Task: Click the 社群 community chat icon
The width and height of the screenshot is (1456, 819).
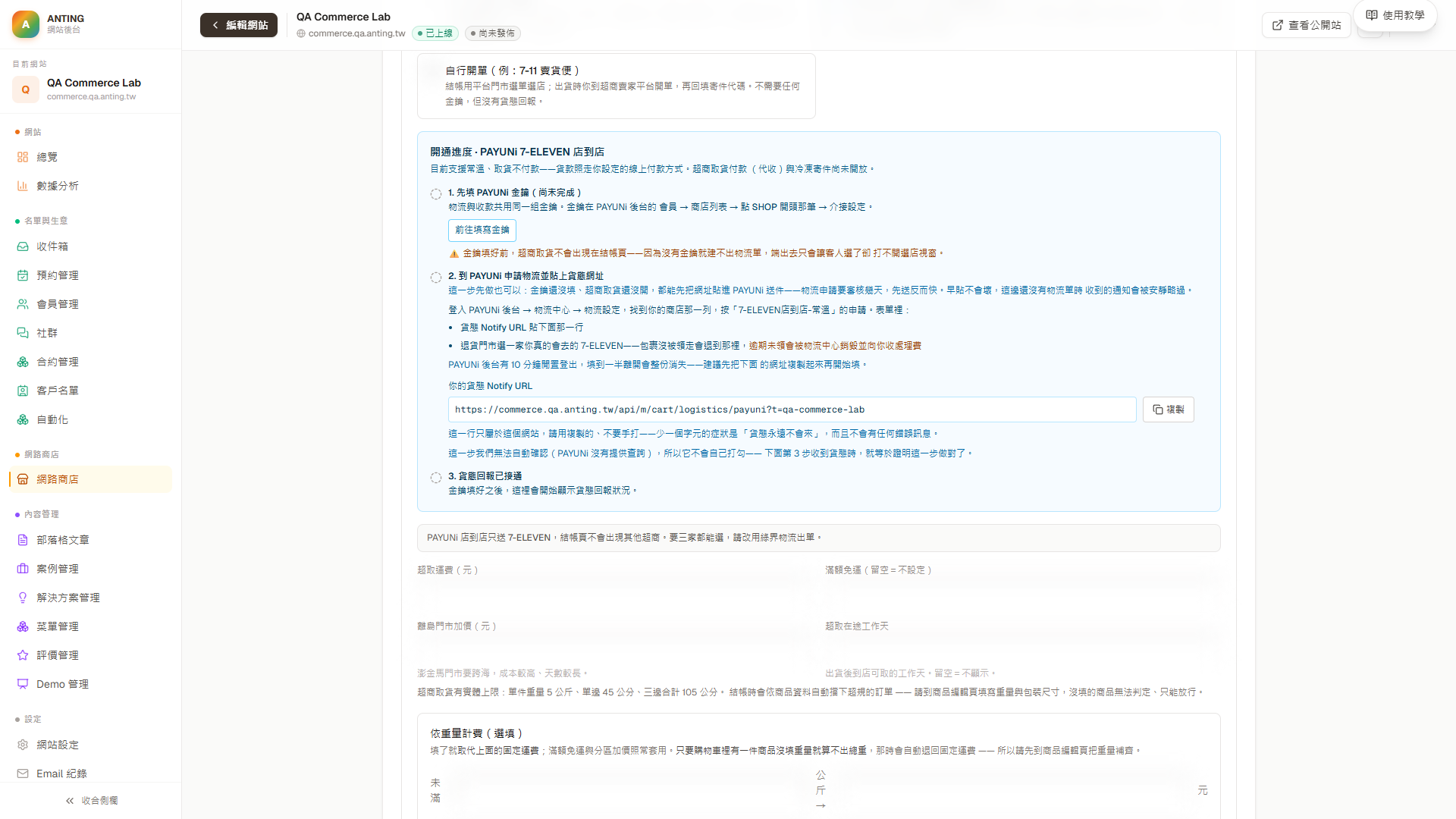Action: pos(23,333)
